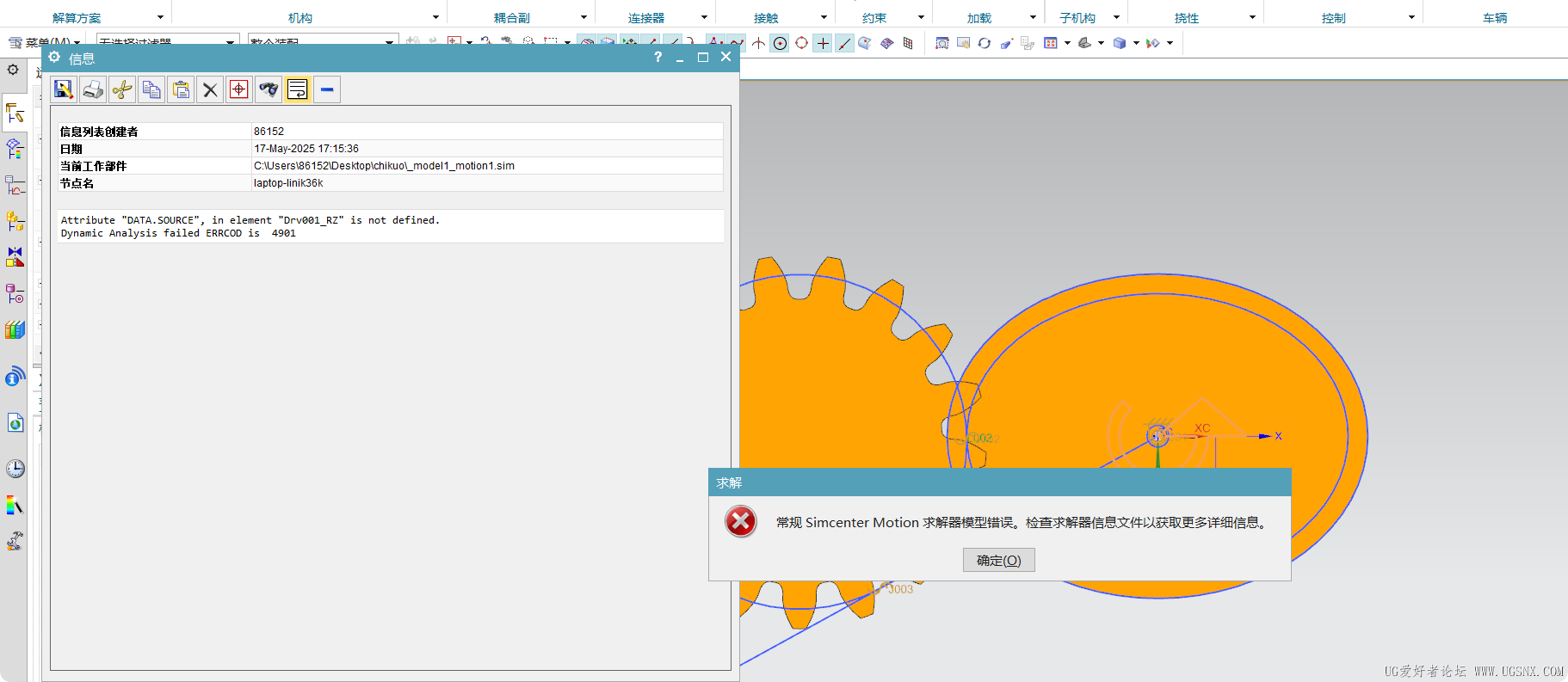Expand the 机构 ribbon group dropdown

point(435,17)
